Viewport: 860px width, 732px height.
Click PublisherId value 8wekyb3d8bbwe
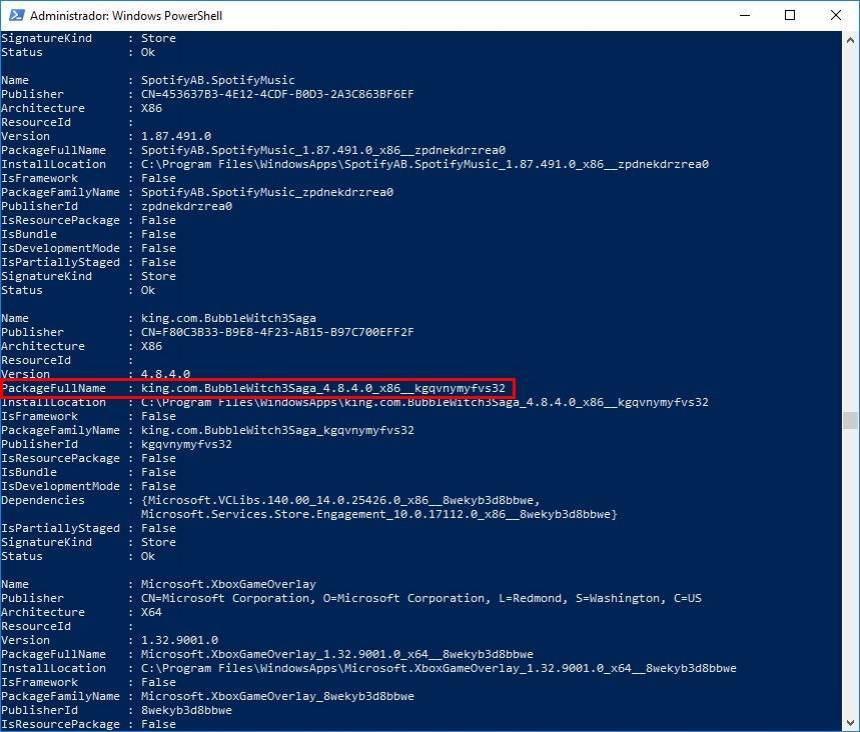(186, 711)
